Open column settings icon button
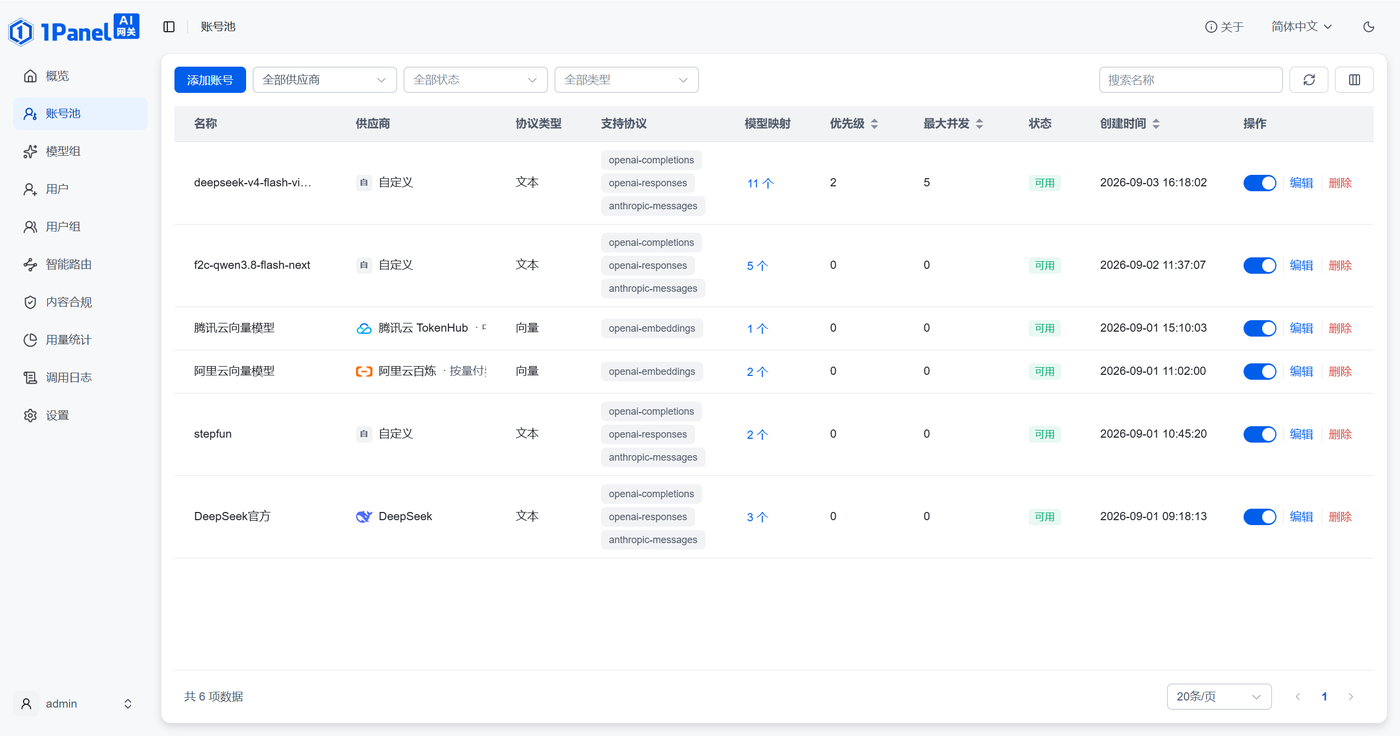The width and height of the screenshot is (1400, 736). tap(1354, 80)
